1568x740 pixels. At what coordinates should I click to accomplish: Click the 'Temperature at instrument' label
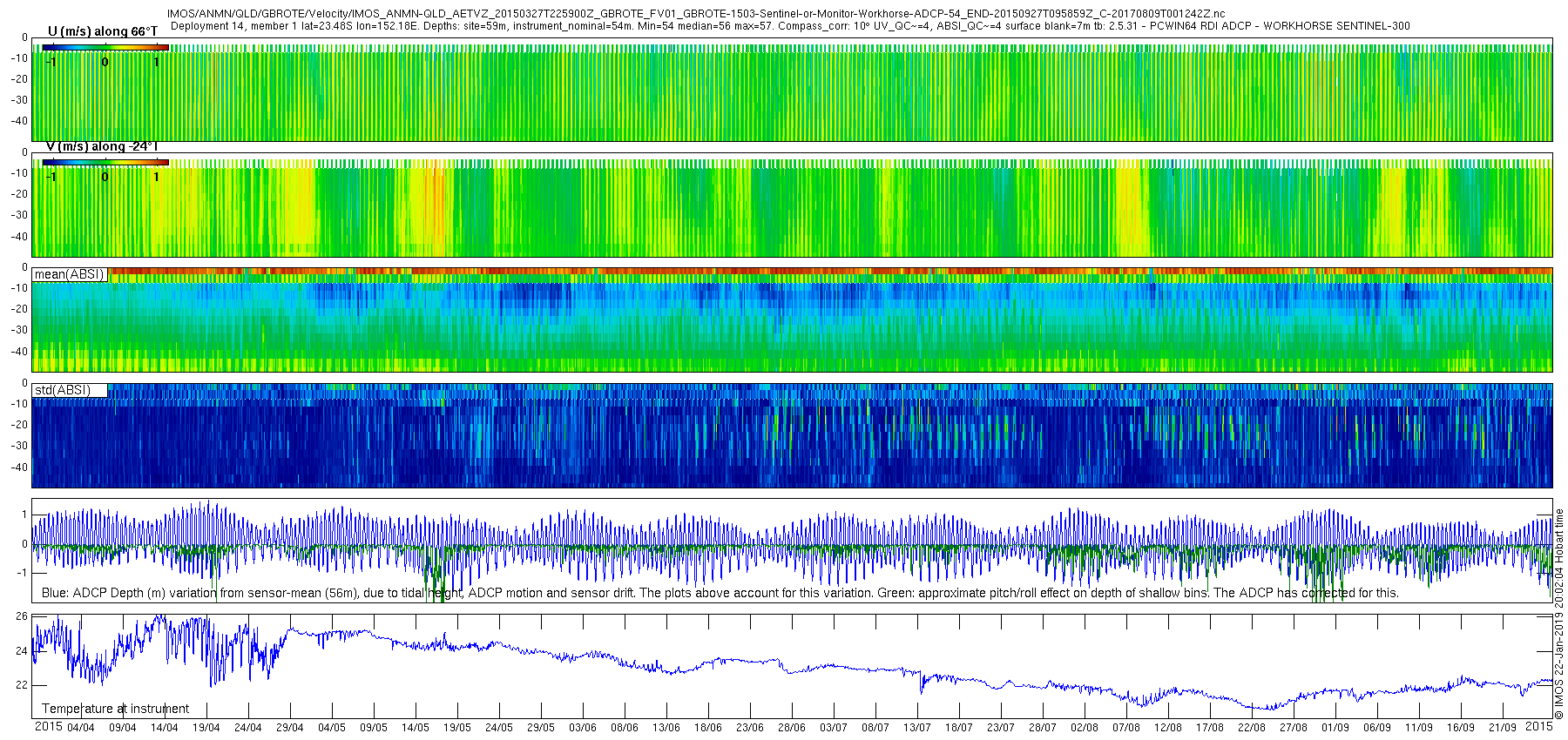116,709
